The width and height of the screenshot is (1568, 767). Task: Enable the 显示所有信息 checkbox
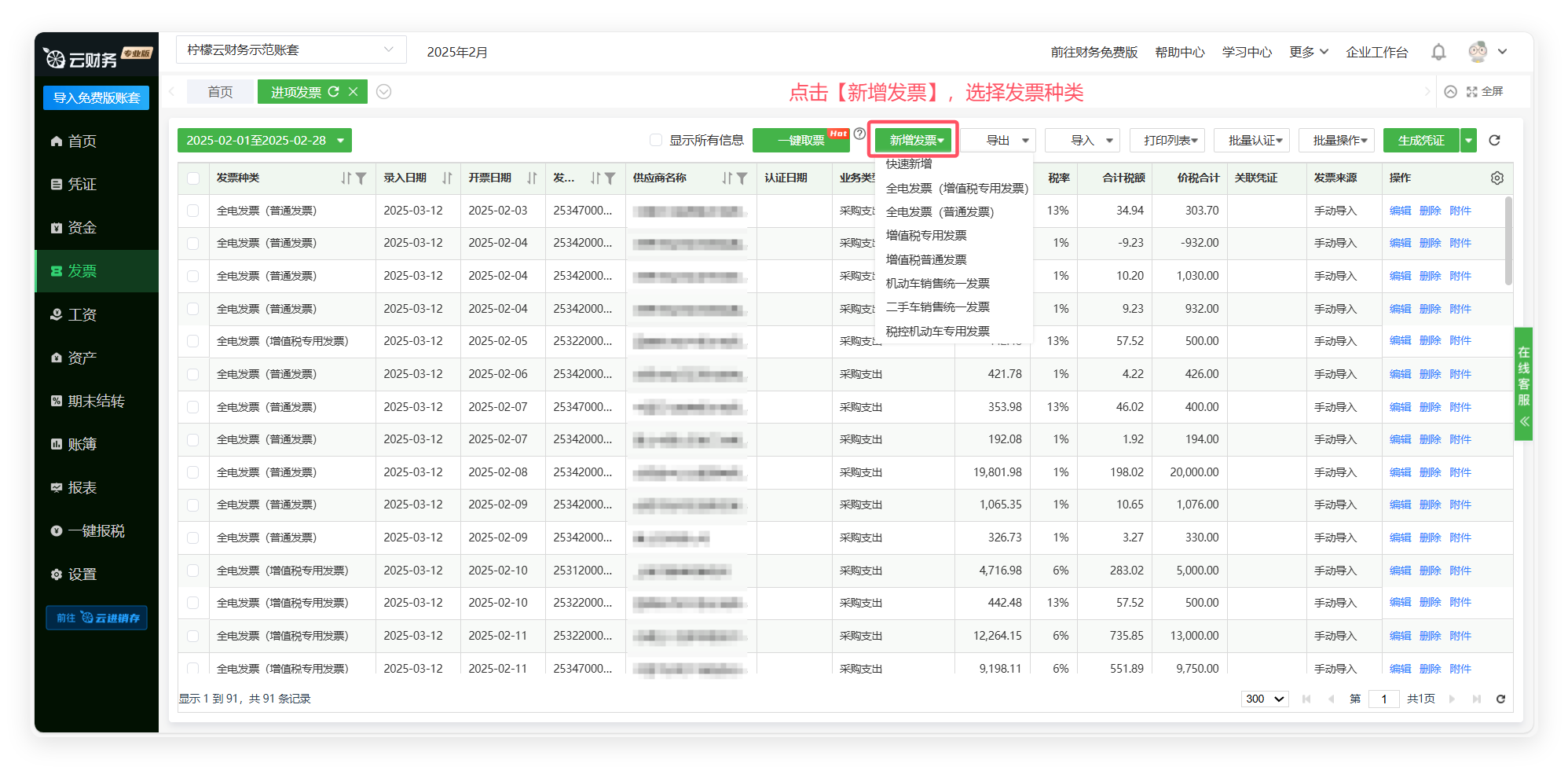pyautogui.click(x=656, y=141)
